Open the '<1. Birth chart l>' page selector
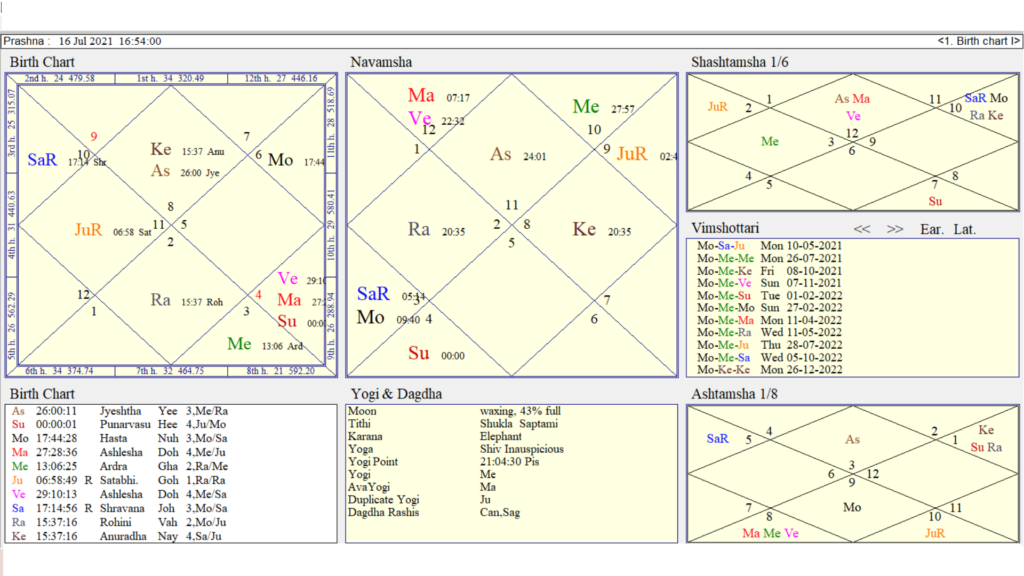The image size is (1024, 576). [978, 41]
